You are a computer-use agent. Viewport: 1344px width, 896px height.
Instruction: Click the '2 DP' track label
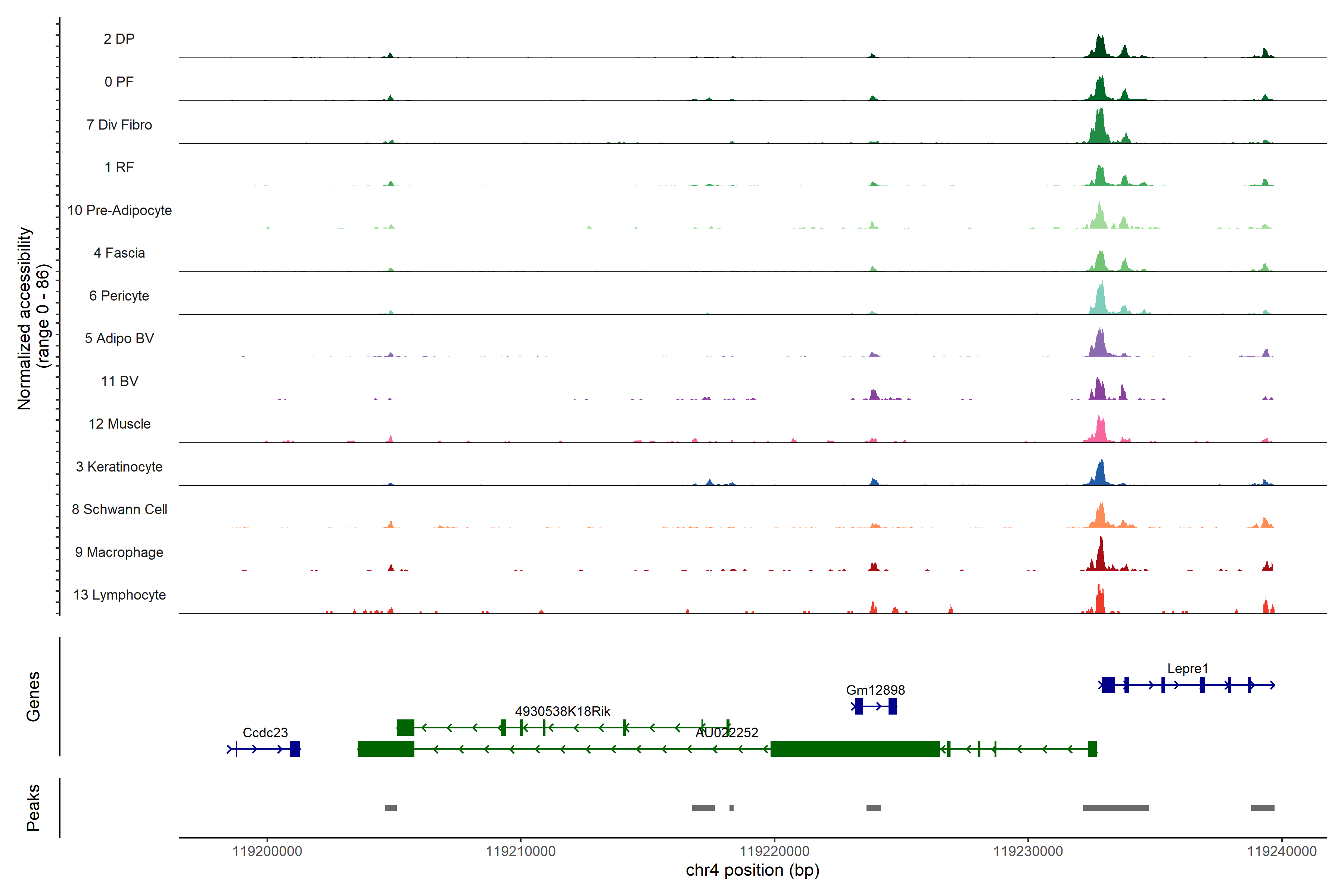119,39
